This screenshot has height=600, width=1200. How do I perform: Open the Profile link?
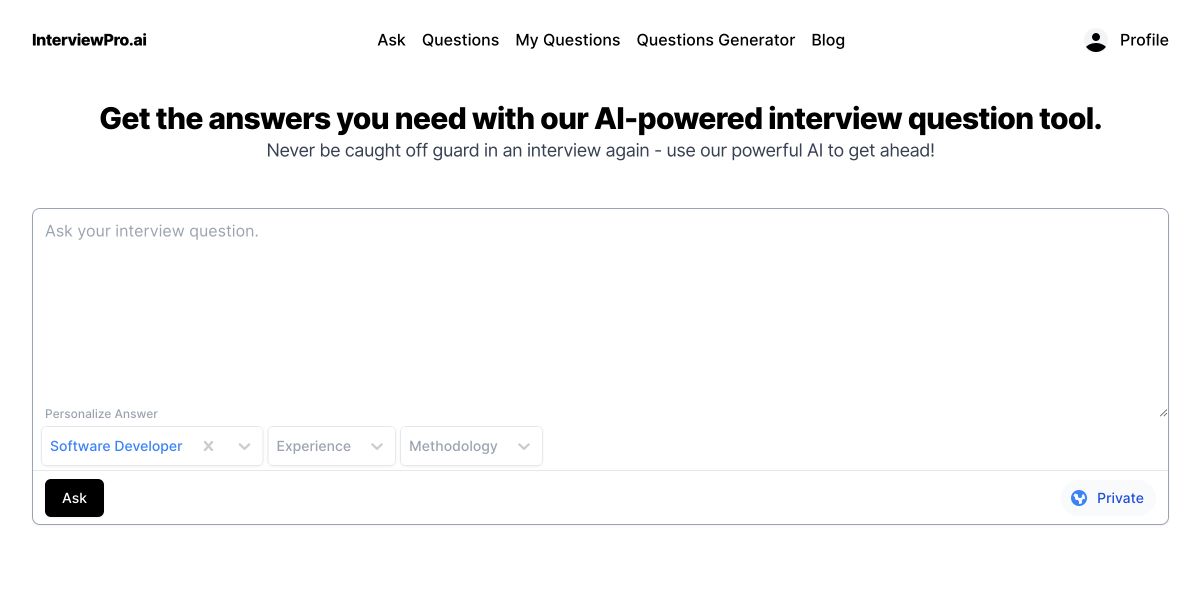point(1144,40)
